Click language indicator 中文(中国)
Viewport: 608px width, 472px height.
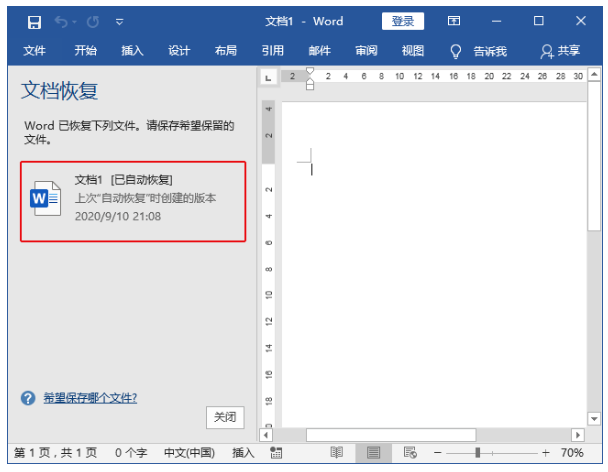(189, 453)
